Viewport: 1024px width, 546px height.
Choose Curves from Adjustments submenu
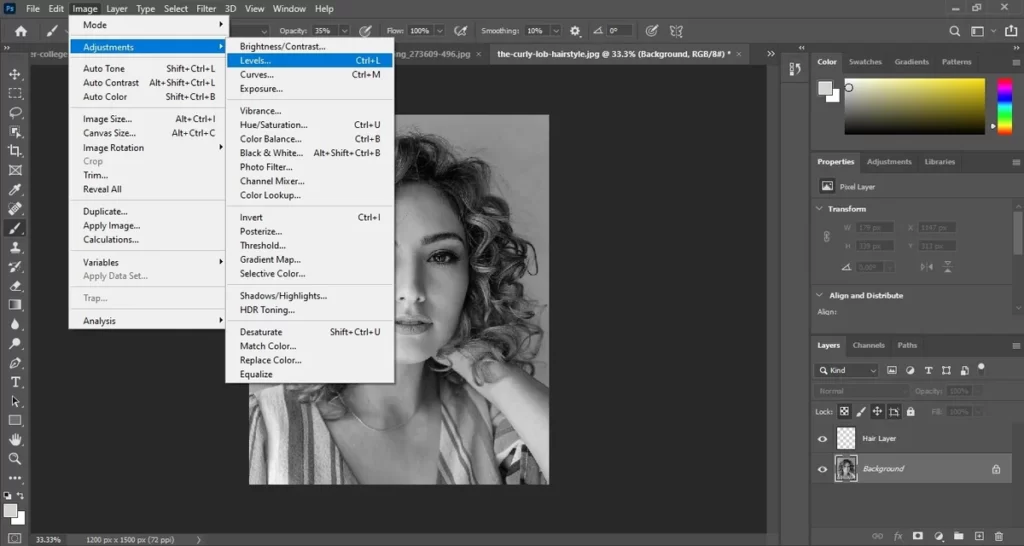click(310, 74)
